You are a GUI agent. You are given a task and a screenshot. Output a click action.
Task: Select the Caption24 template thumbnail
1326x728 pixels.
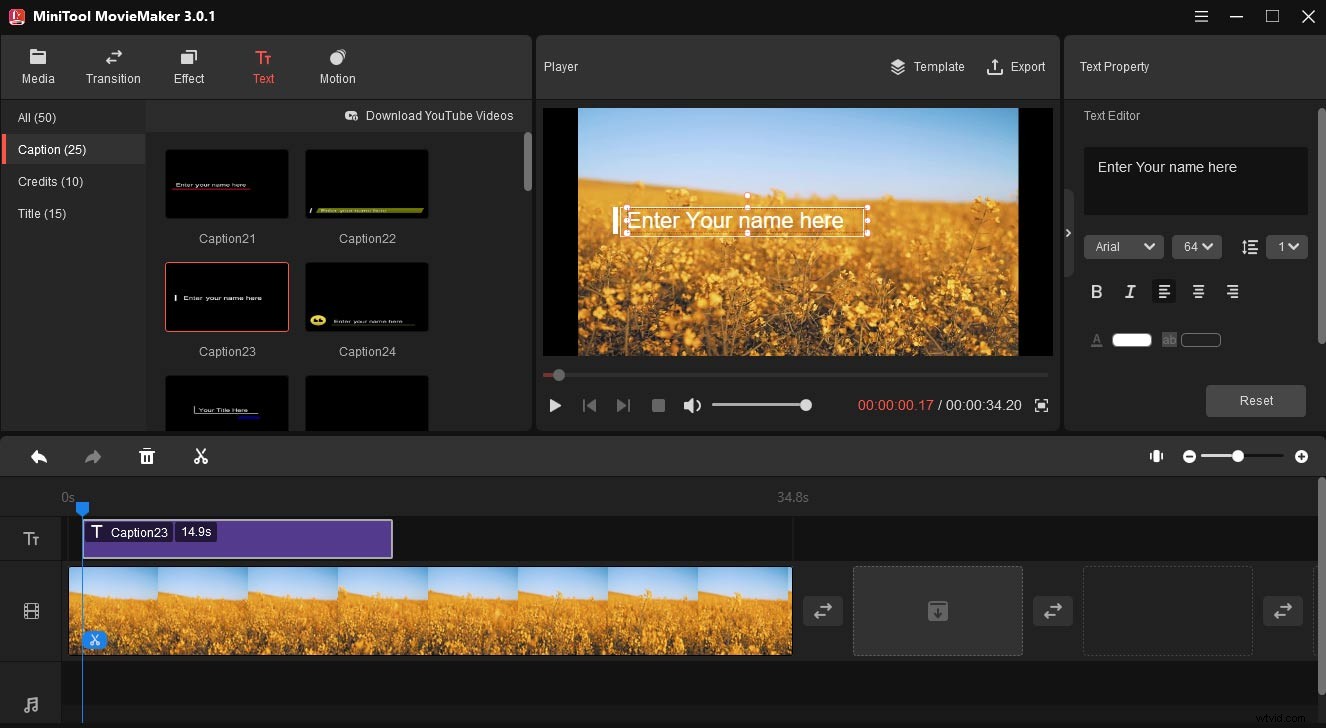[366, 296]
